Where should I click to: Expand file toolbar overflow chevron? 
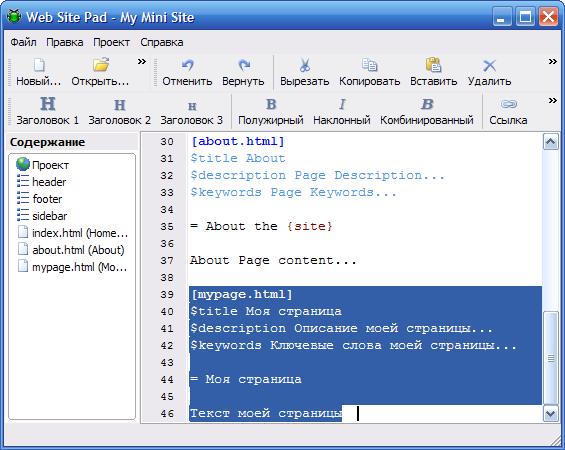click(142, 62)
